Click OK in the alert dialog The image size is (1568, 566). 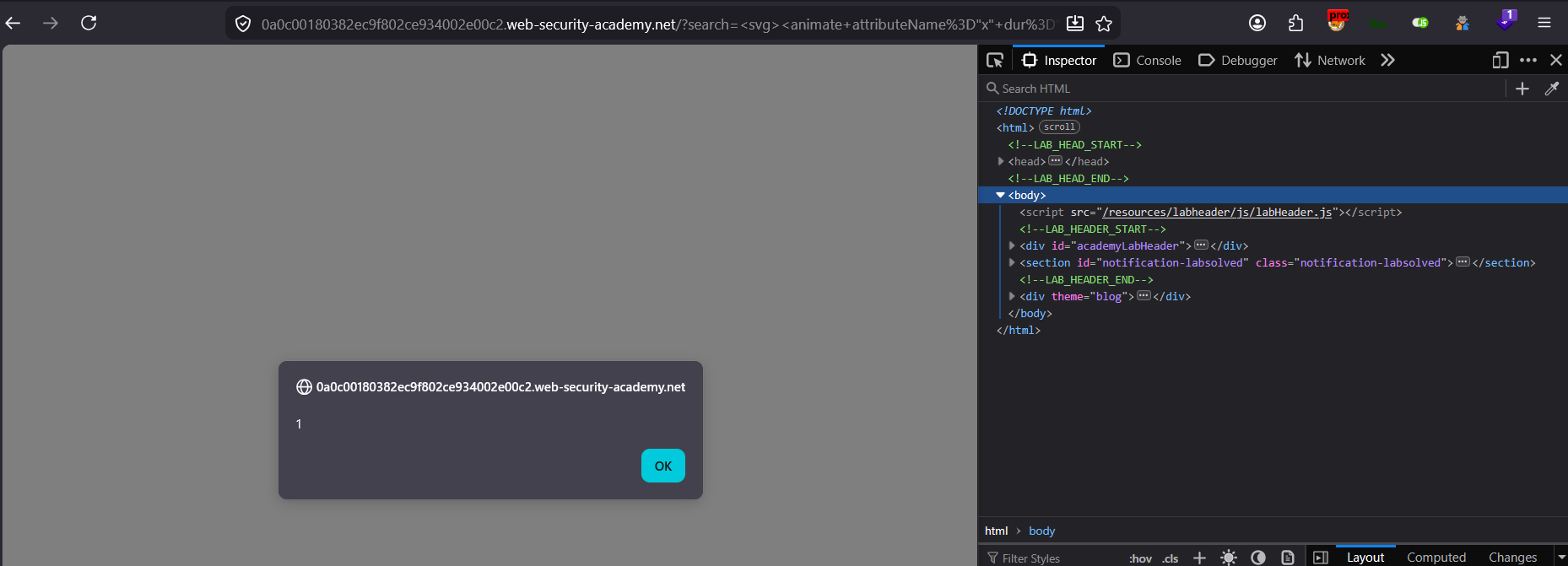coord(663,466)
